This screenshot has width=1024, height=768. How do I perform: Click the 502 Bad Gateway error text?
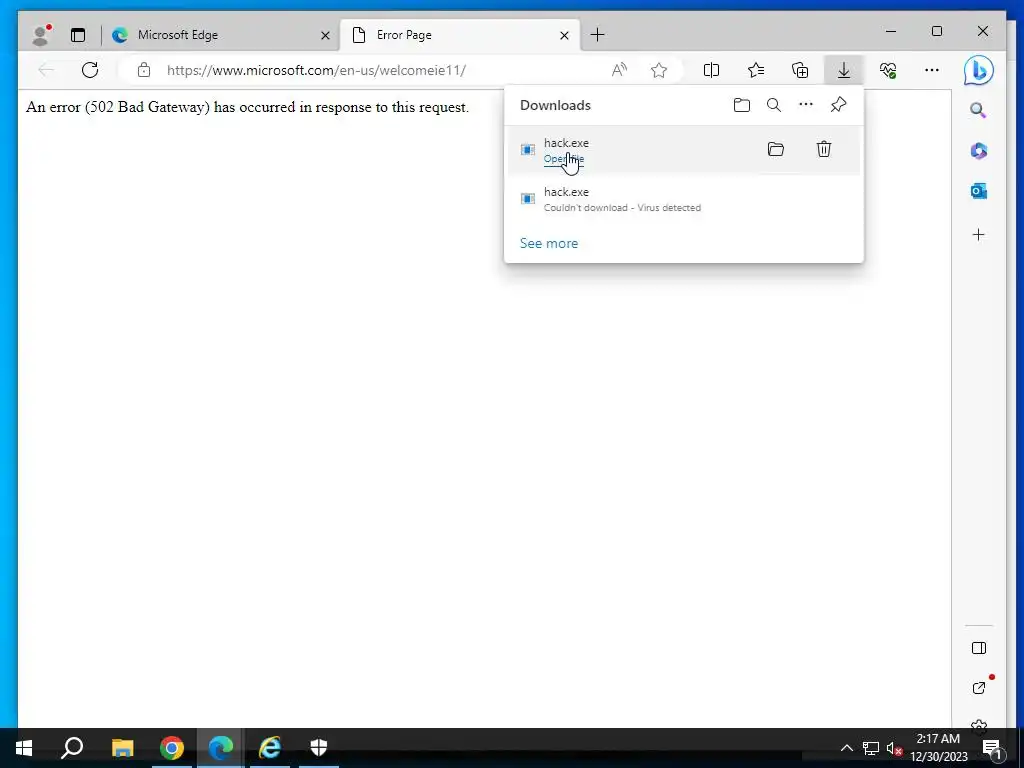pyautogui.click(x=248, y=107)
